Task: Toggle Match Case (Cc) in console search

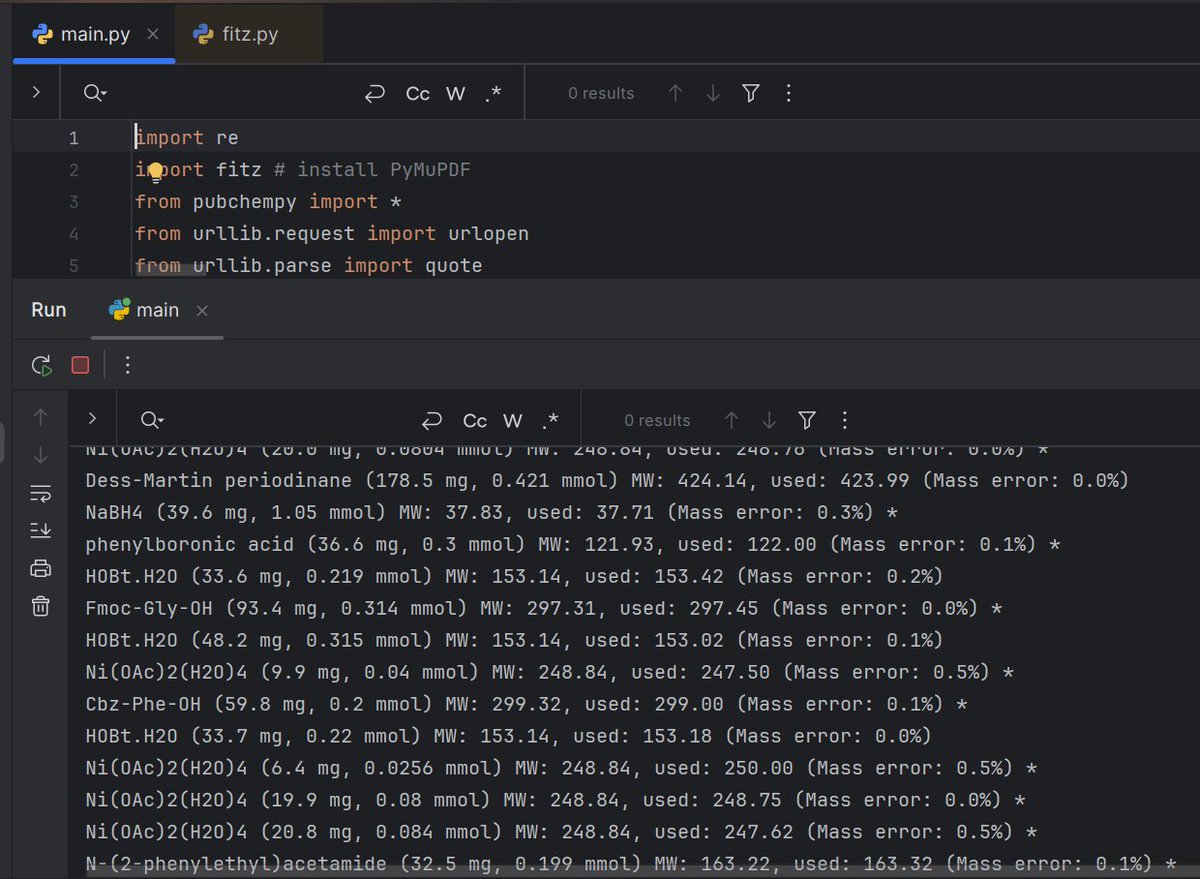Action: click(475, 420)
